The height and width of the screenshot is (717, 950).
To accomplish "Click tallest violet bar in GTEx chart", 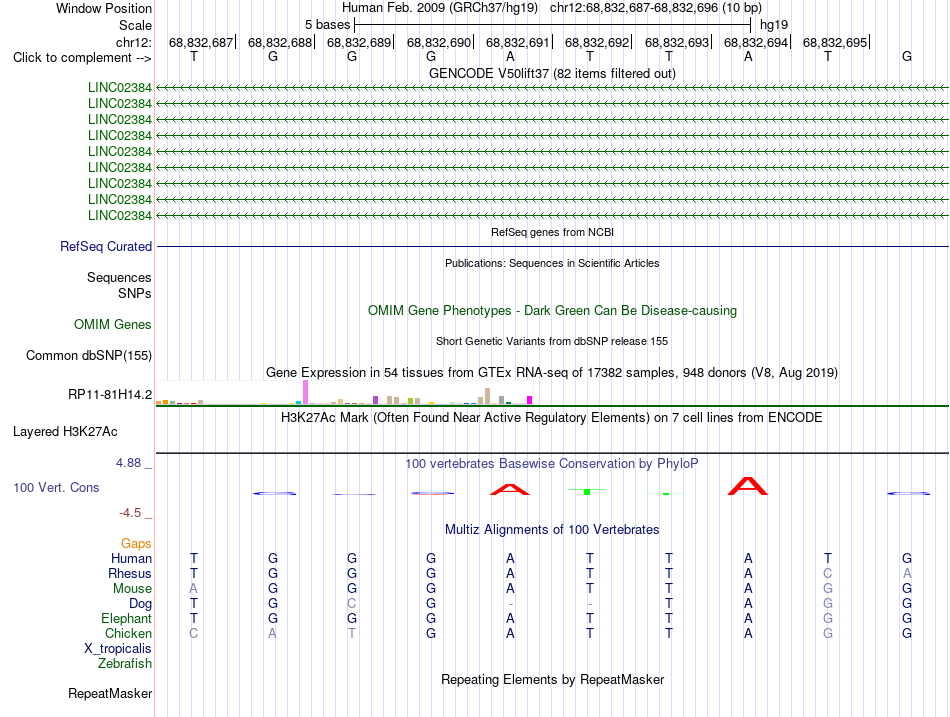I will pyautogui.click(x=305, y=392).
